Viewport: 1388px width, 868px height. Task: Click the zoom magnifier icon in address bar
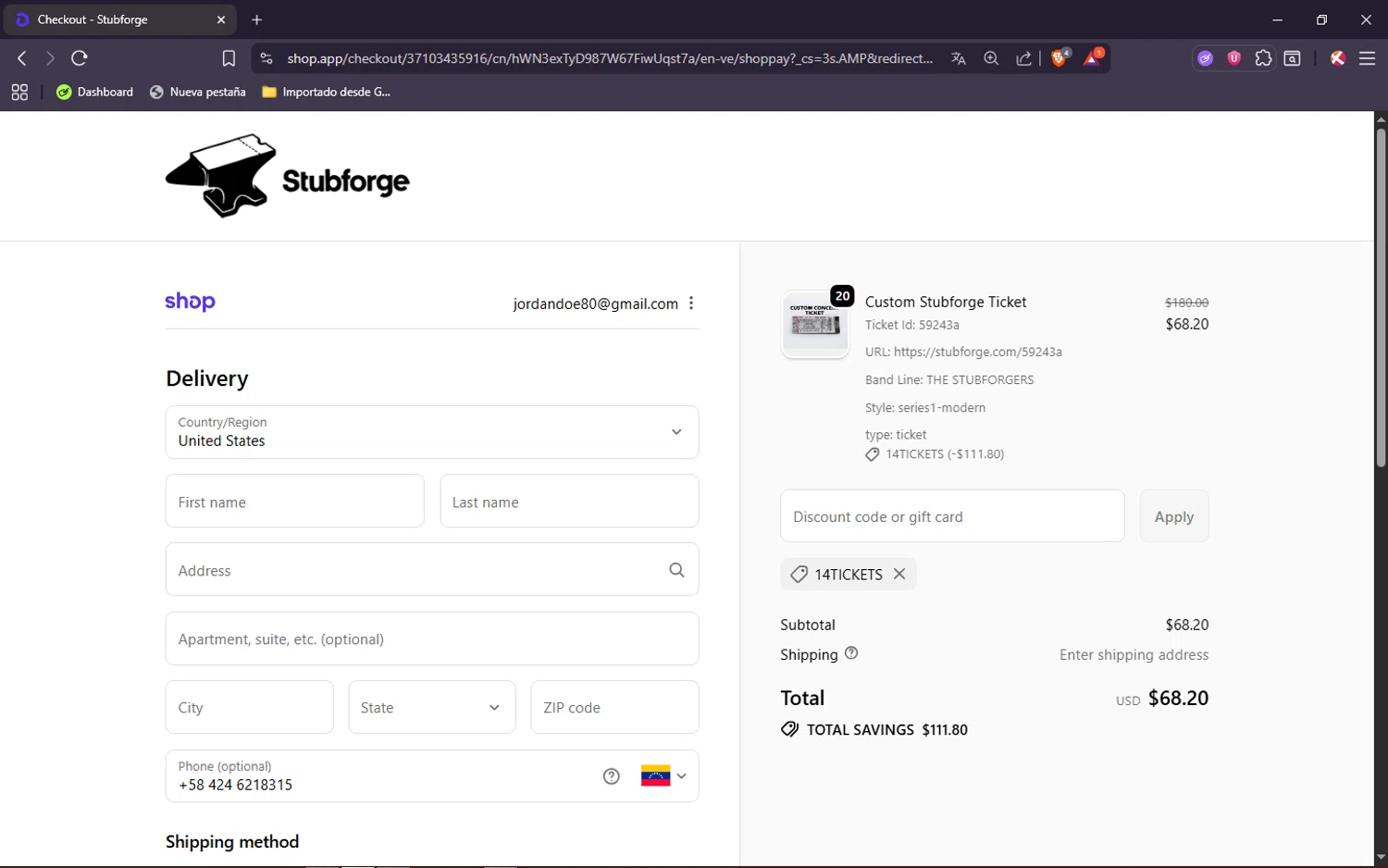tap(991, 58)
